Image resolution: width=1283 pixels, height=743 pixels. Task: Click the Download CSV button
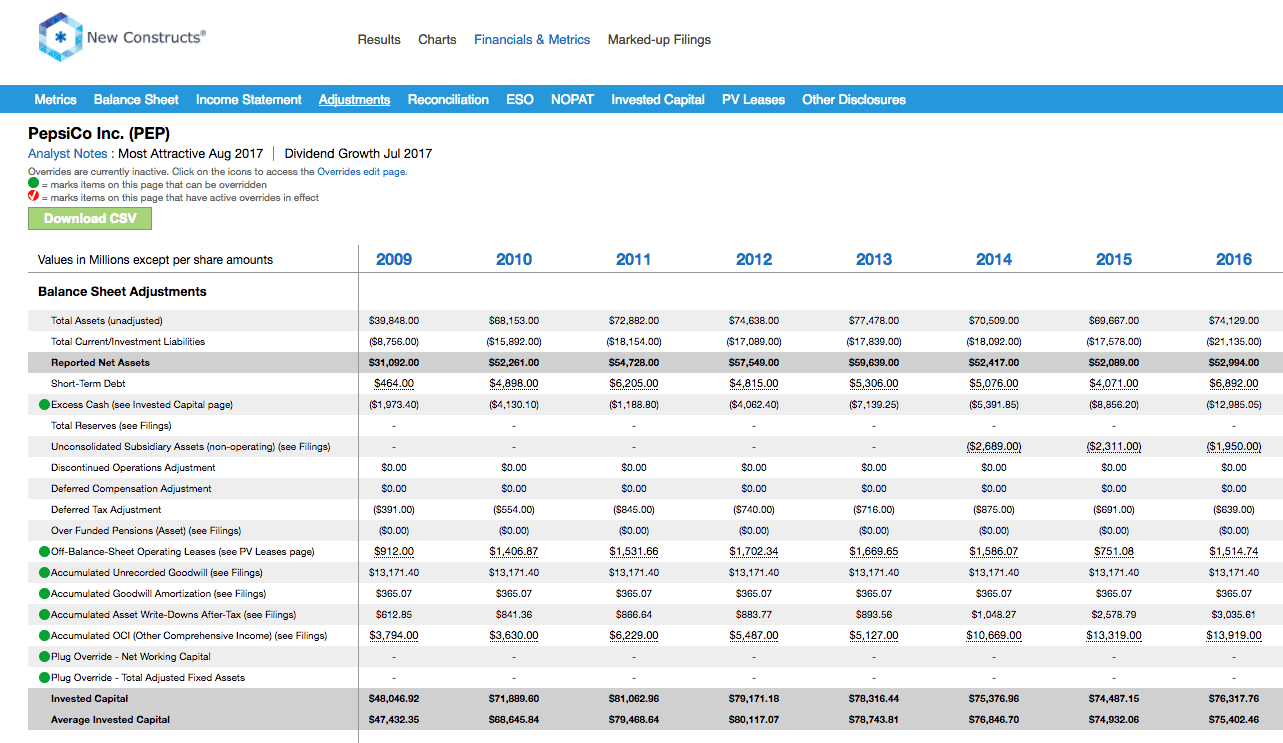pyautogui.click(x=90, y=218)
